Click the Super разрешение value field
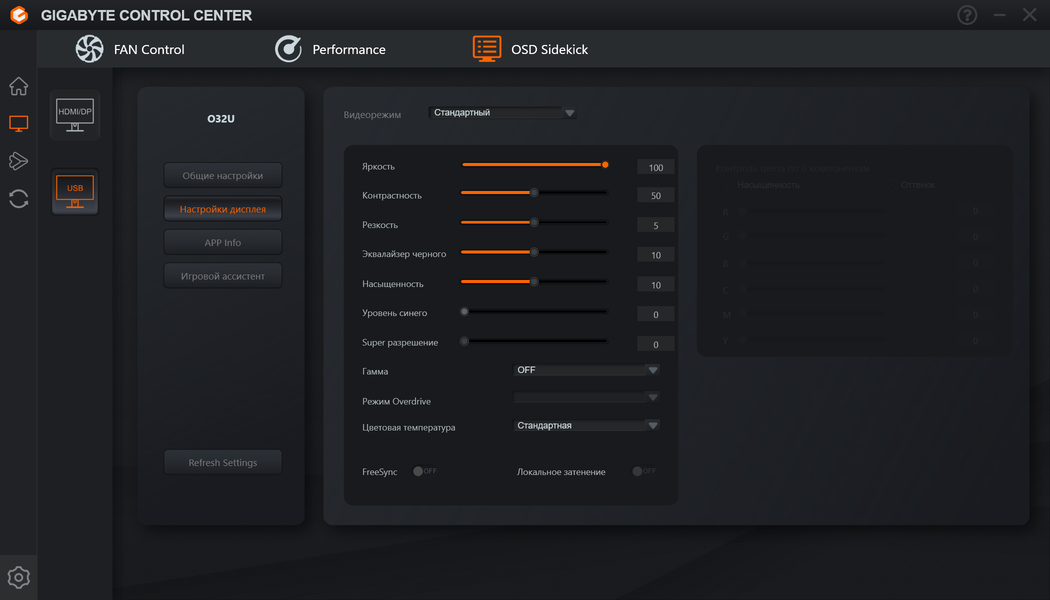 pos(656,344)
